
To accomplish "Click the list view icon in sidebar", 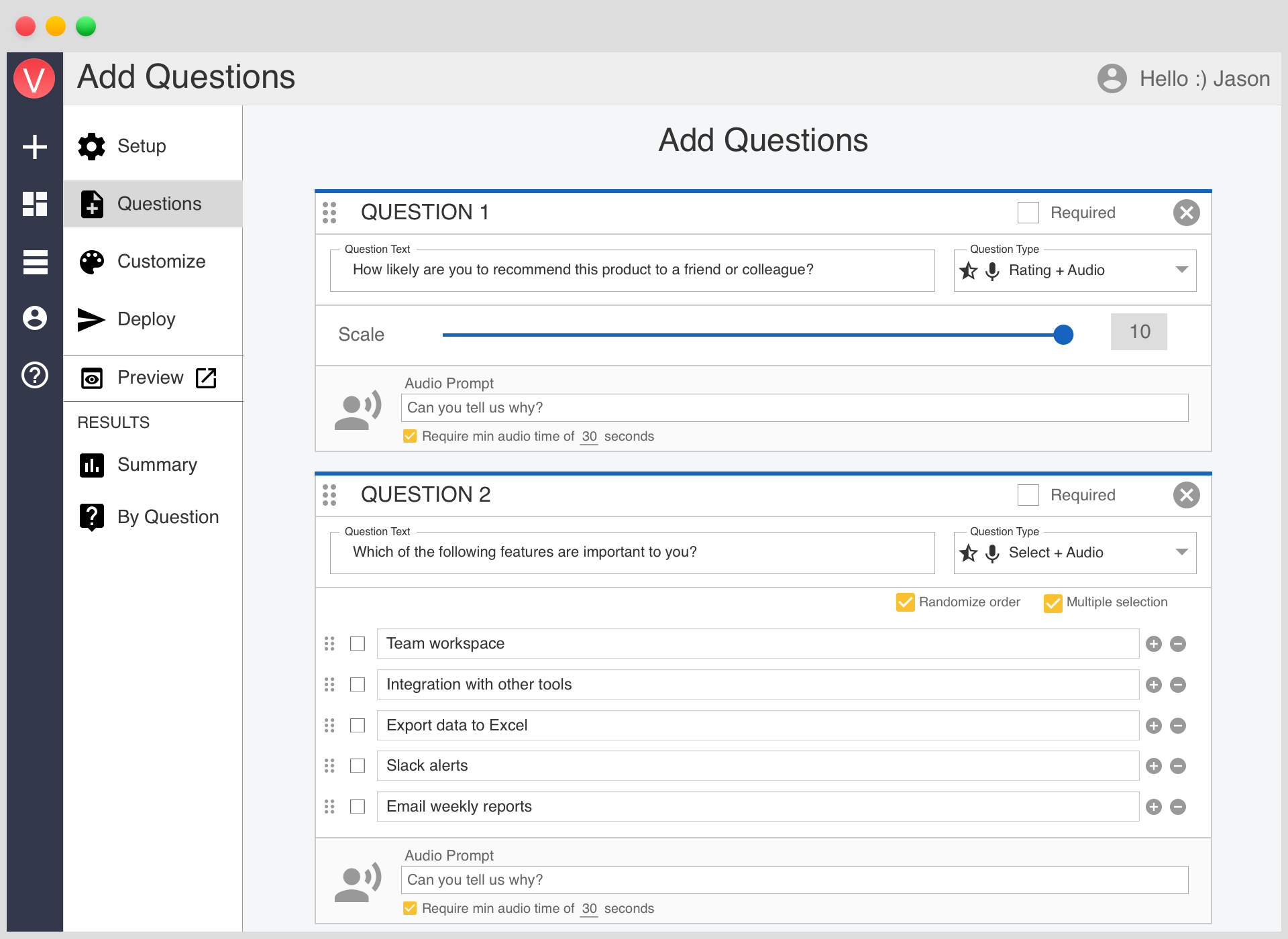I will 35,262.
